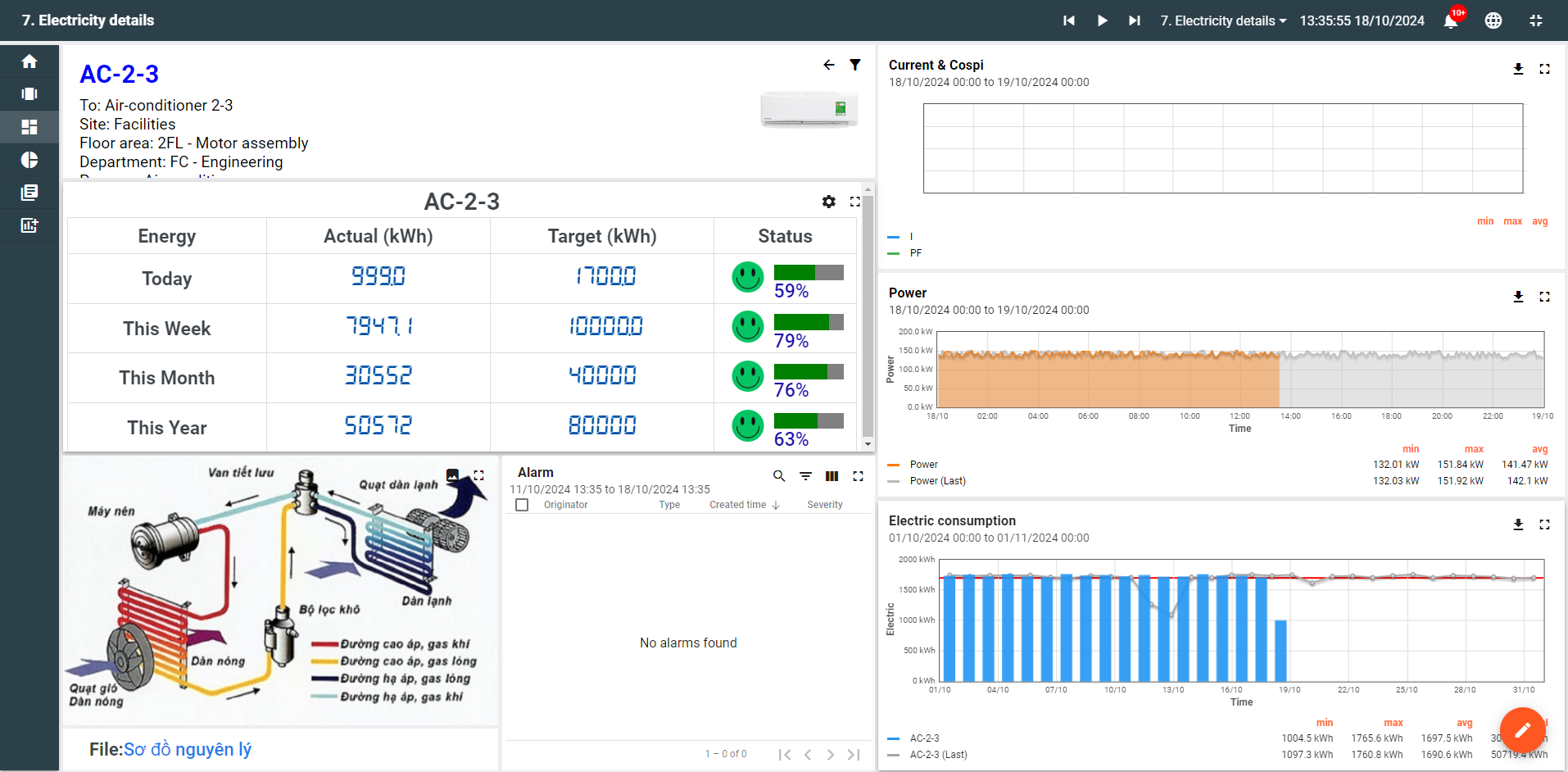Click the This Month progress bar 76%
Image resolution: width=1568 pixels, height=772 pixels.
(809, 372)
